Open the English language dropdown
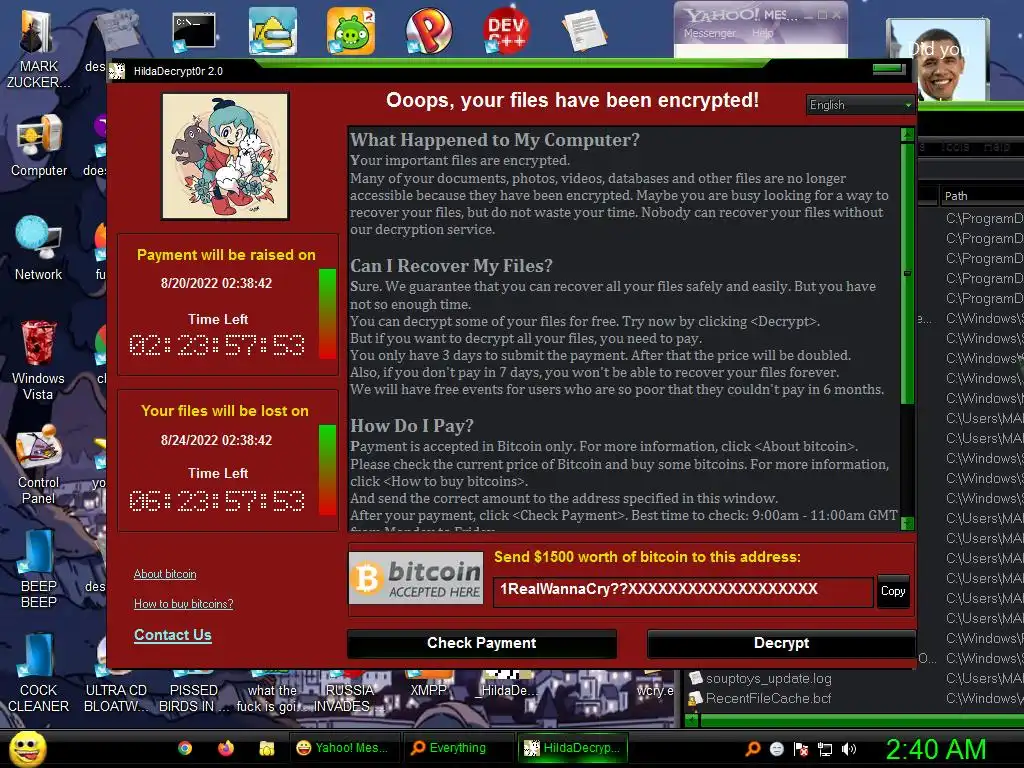Screen dimensions: 1024x768 tap(860, 105)
